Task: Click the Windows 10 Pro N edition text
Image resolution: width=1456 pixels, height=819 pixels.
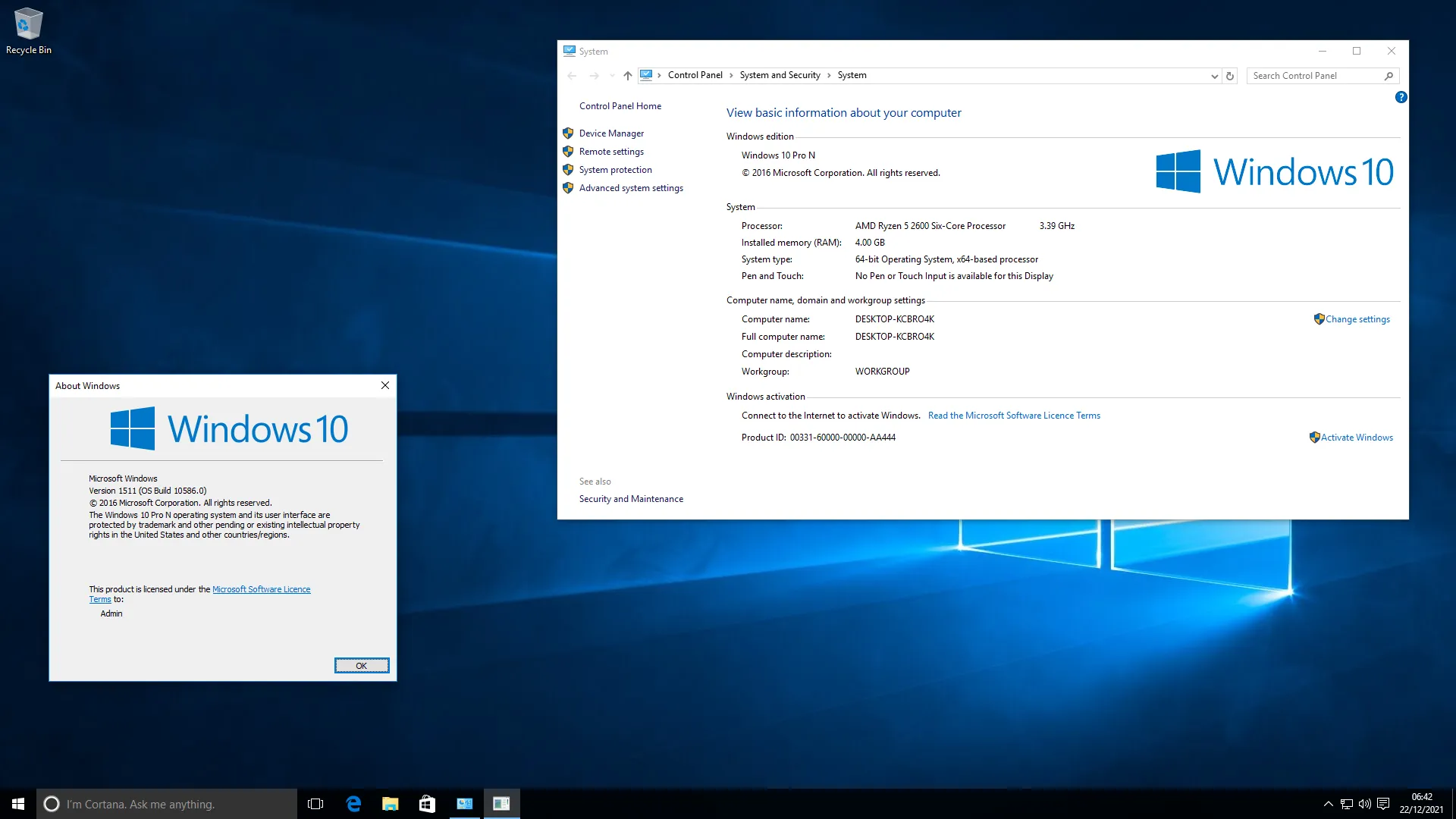Action: (x=778, y=155)
